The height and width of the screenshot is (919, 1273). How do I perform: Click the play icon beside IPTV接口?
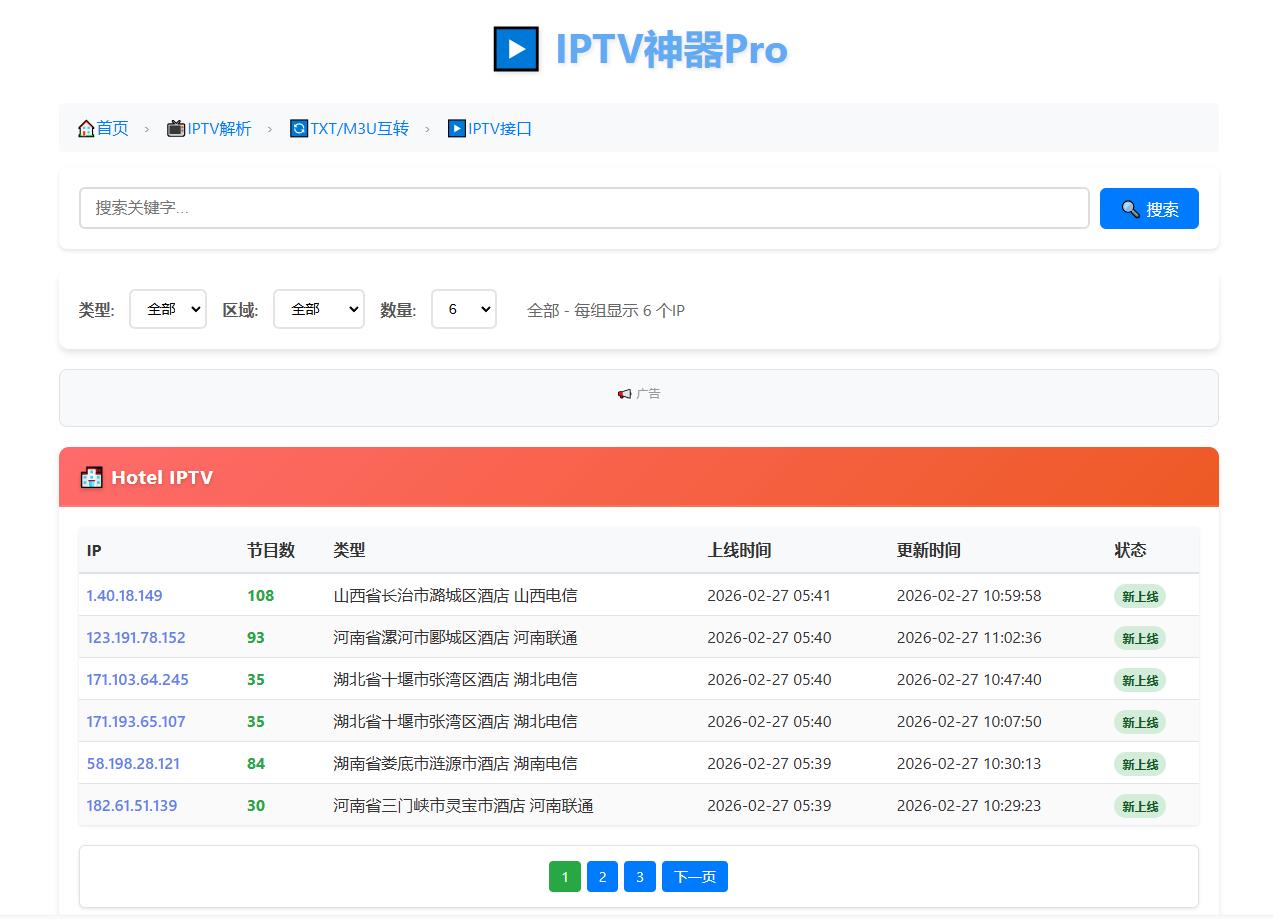[x=456, y=129]
